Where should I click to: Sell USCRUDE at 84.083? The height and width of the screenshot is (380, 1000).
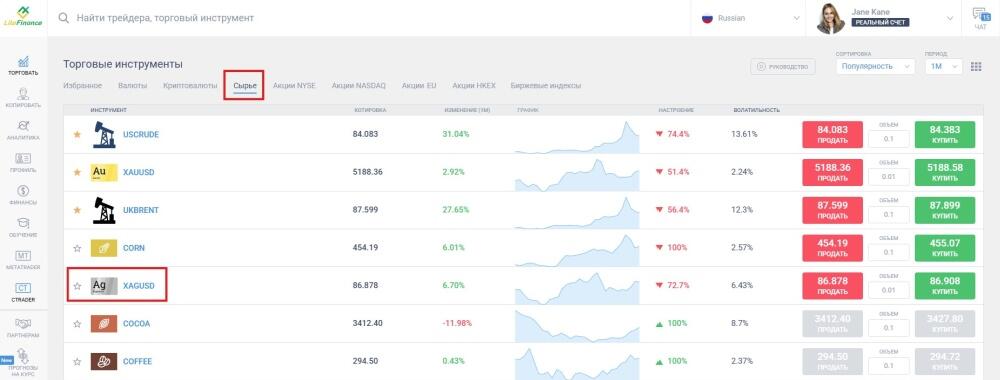pos(832,135)
